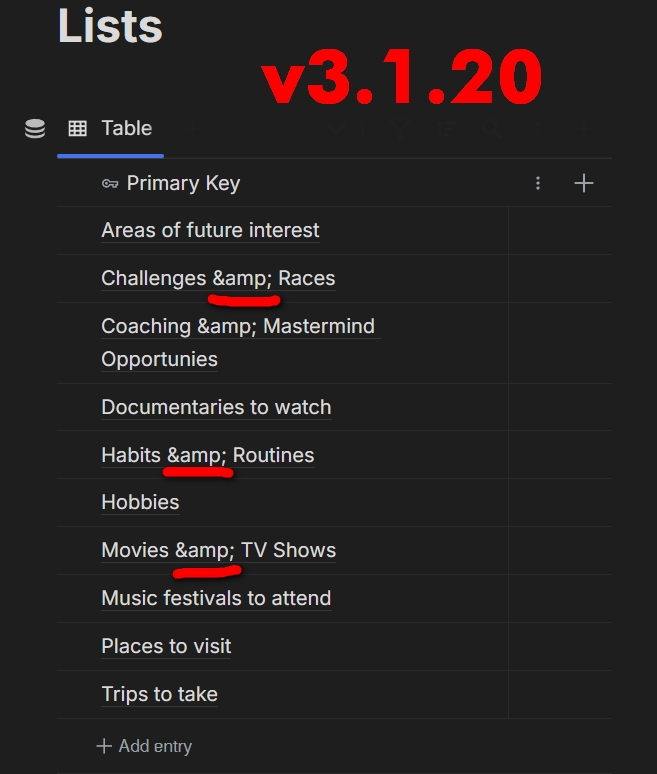Click the plus icon beside Add entry
The image size is (657, 774).
(104, 746)
